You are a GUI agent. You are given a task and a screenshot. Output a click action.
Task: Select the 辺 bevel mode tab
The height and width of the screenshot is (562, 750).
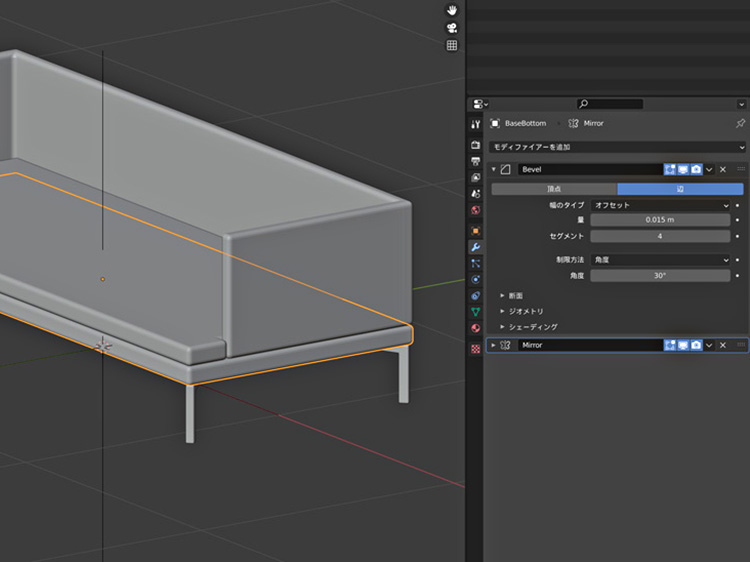tap(680, 188)
